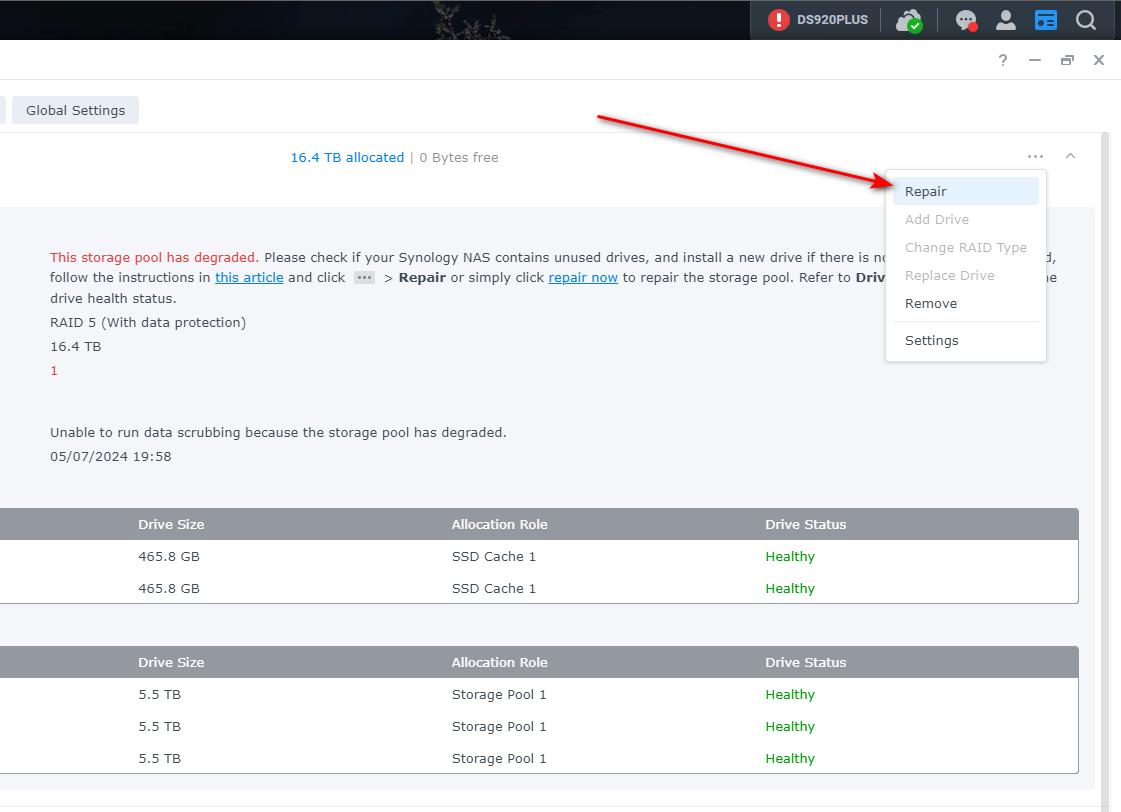This screenshot has width=1121, height=812.
Task: Select the third Storage Pool 1 row
Action: [x=539, y=758]
